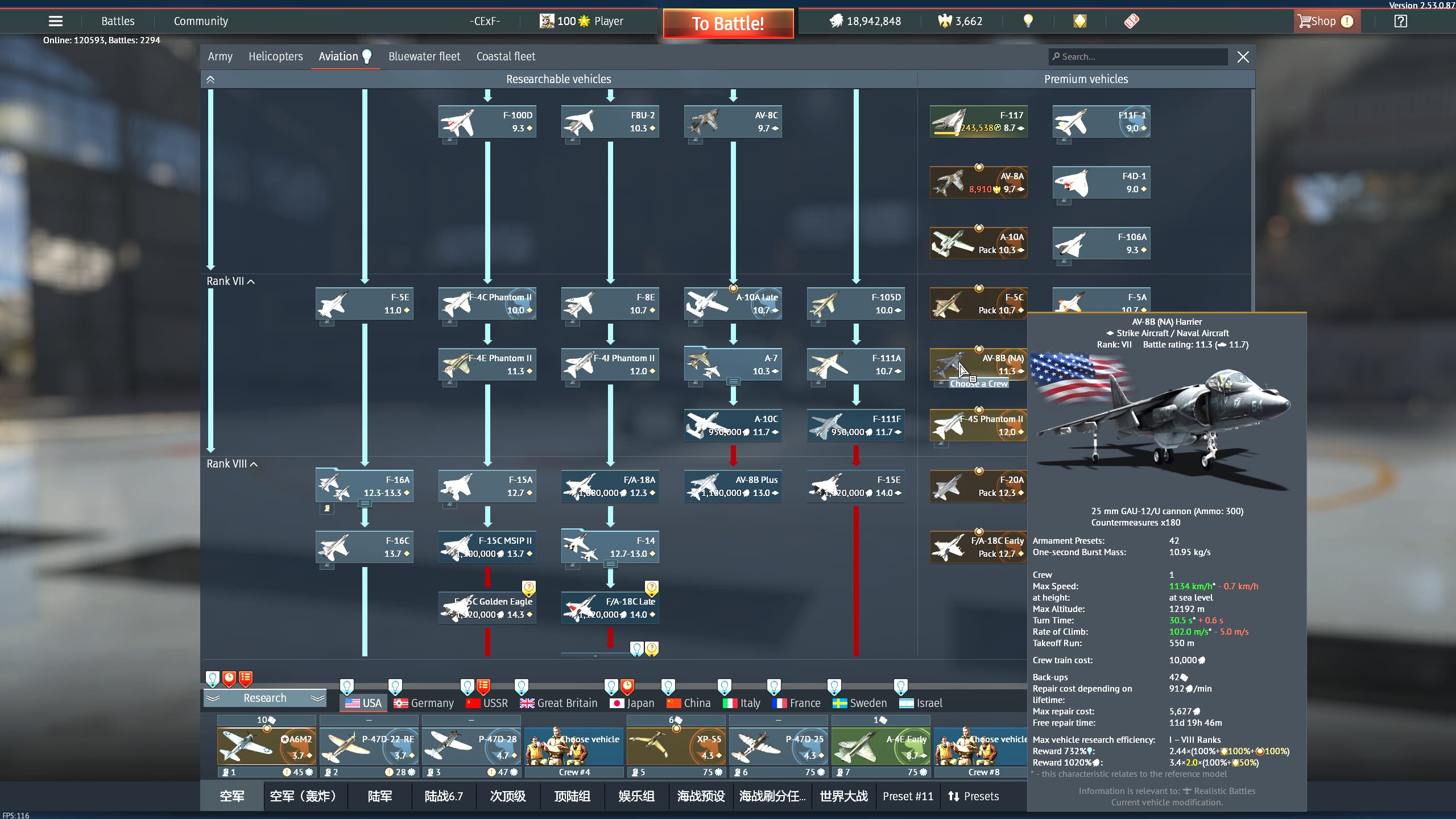
Task: Open the help question mark icon
Action: pos(1400,21)
